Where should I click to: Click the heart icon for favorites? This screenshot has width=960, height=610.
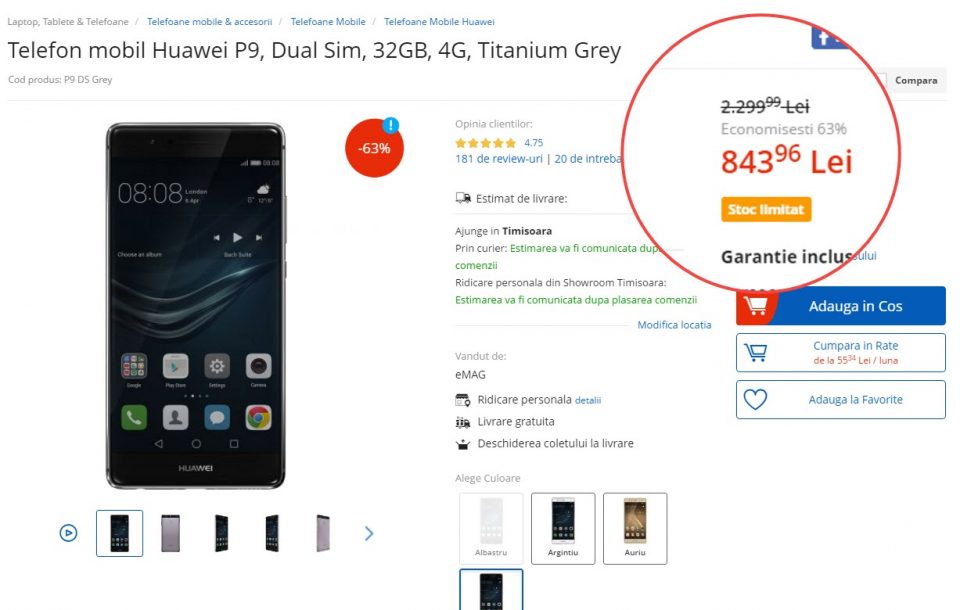tap(755, 399)
